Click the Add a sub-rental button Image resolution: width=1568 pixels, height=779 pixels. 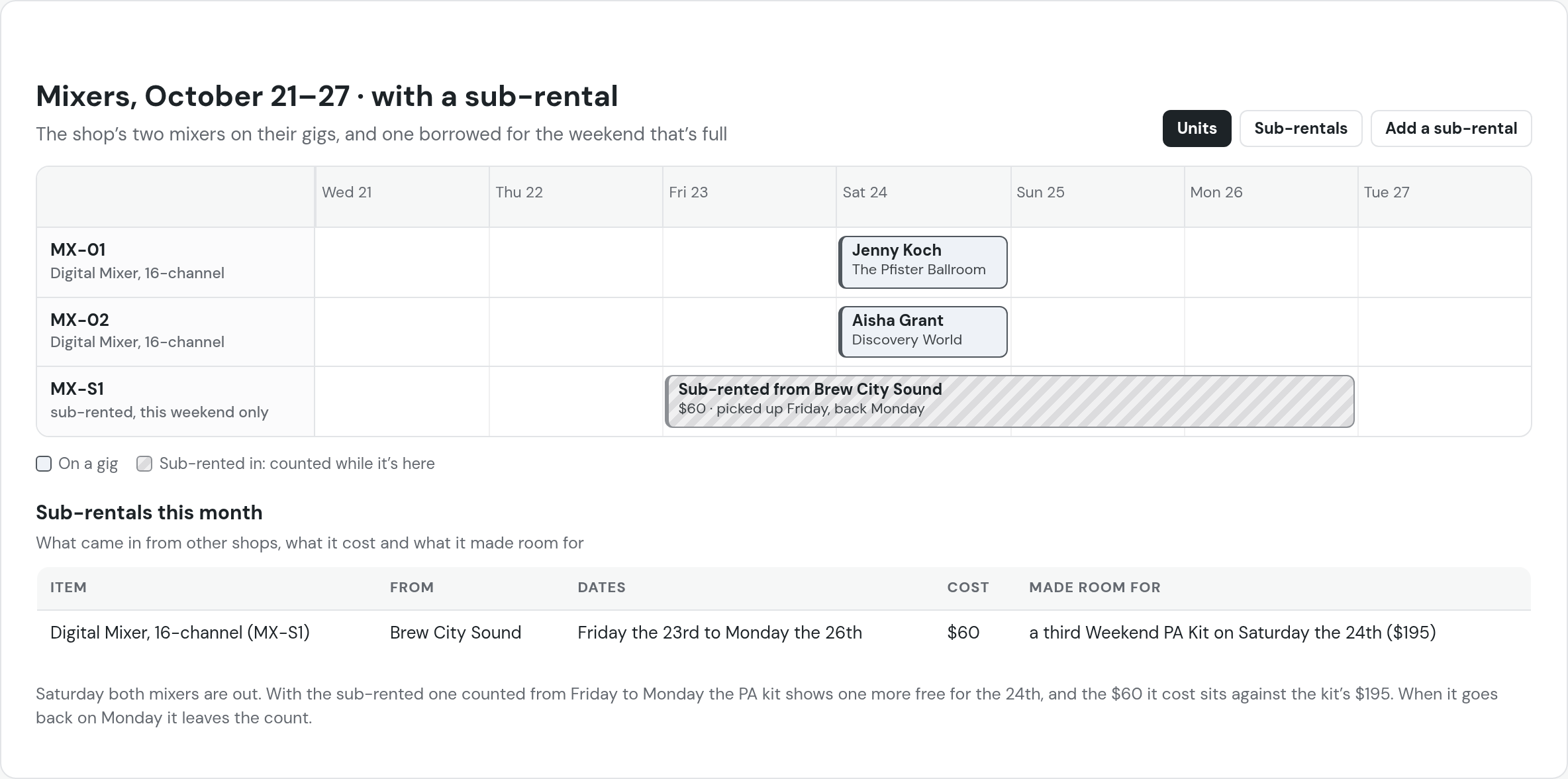point(1451,129)
